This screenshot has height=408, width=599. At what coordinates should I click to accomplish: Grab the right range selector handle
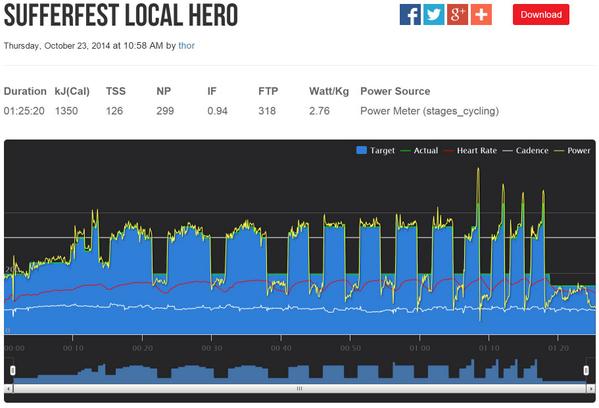pyautogui.click(x=586, y=370)
